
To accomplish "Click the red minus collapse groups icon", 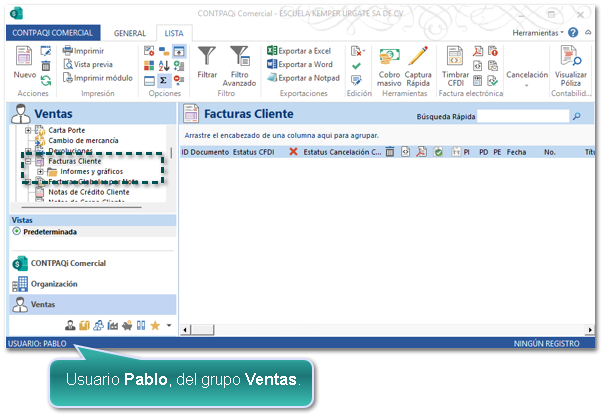I will click(x=179, y=80).
